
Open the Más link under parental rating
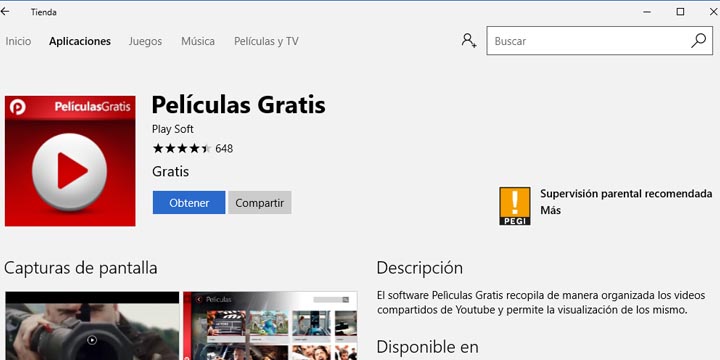click(551, 211)
